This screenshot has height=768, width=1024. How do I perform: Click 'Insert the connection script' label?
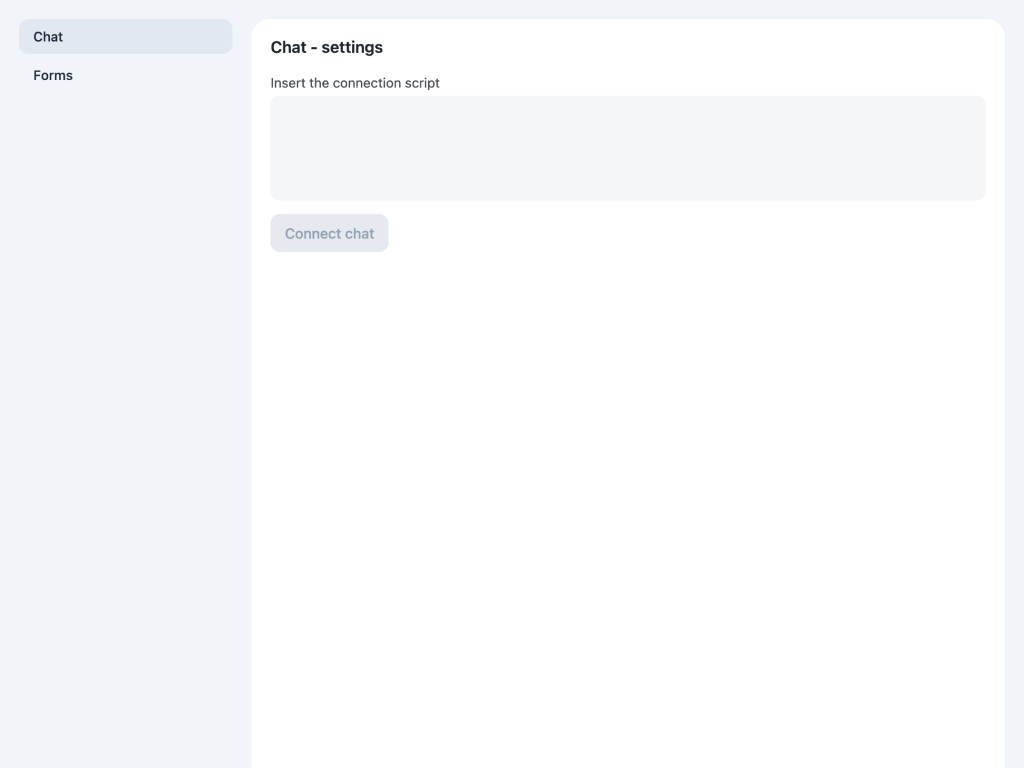point(355,83)
